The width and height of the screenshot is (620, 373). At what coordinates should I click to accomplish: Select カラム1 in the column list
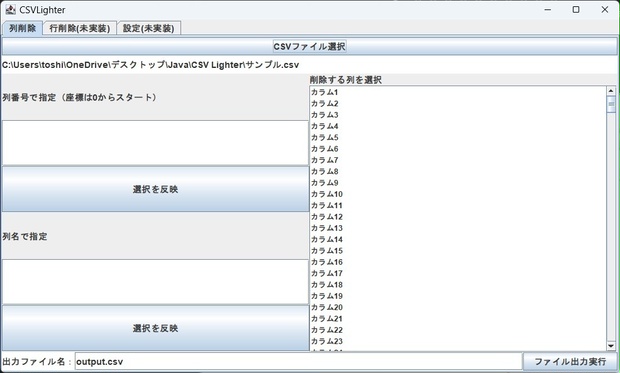tap(458, 92)
